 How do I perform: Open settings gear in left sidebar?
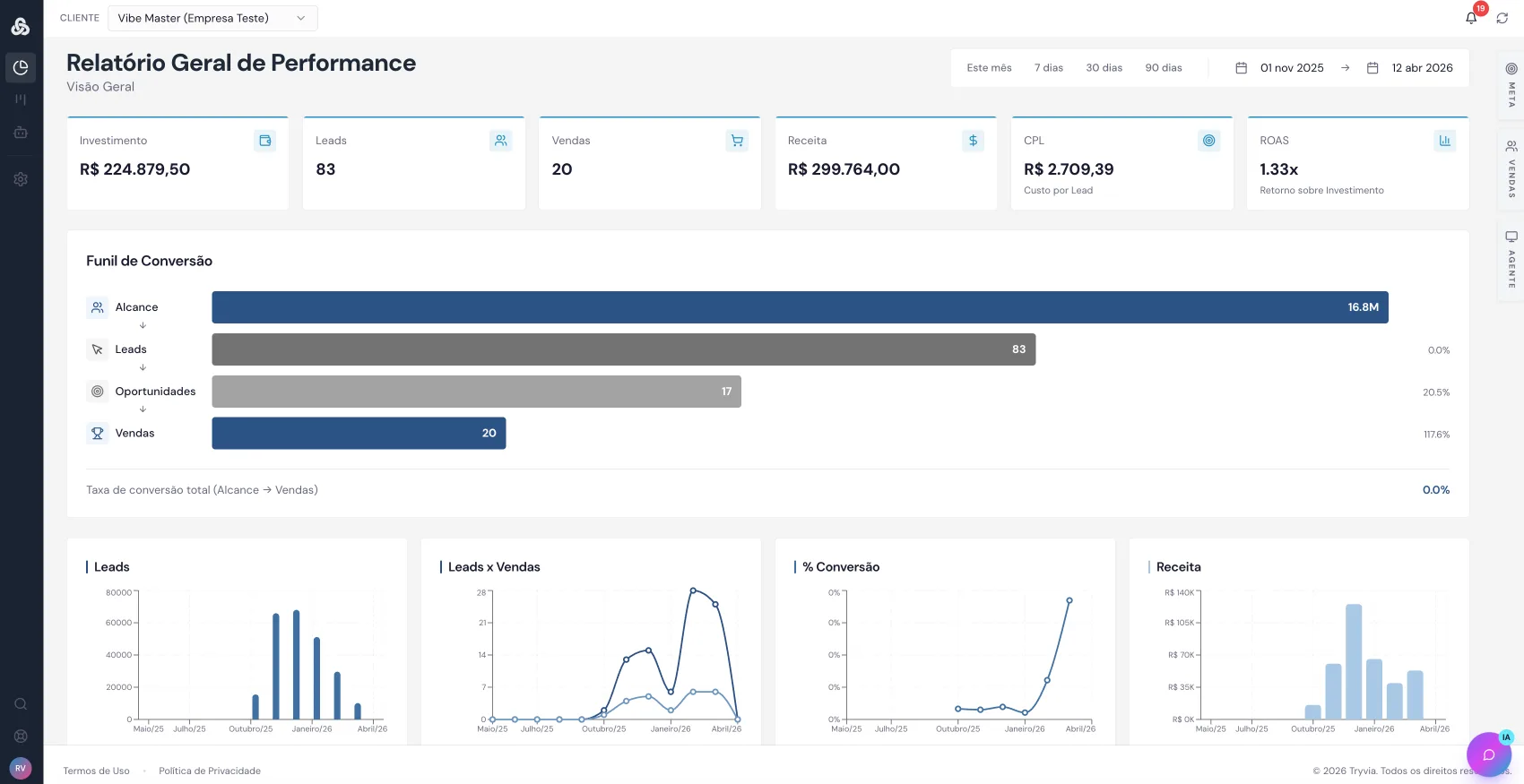(x=21, y=179)
